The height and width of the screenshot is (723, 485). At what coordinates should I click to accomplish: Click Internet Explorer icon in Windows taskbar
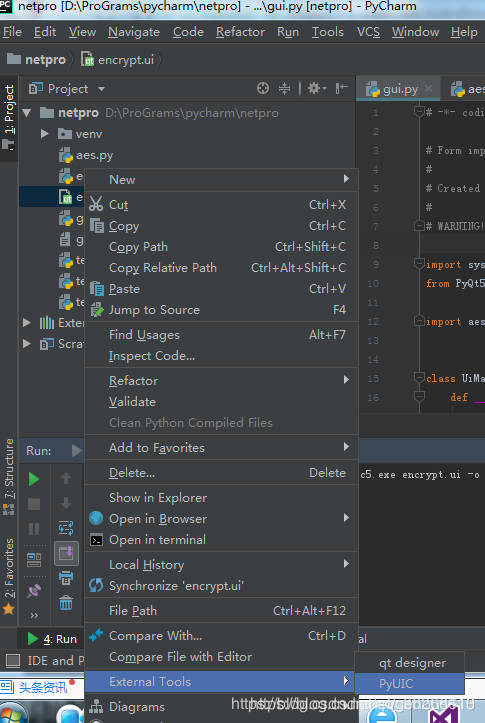tap(383, 714)
